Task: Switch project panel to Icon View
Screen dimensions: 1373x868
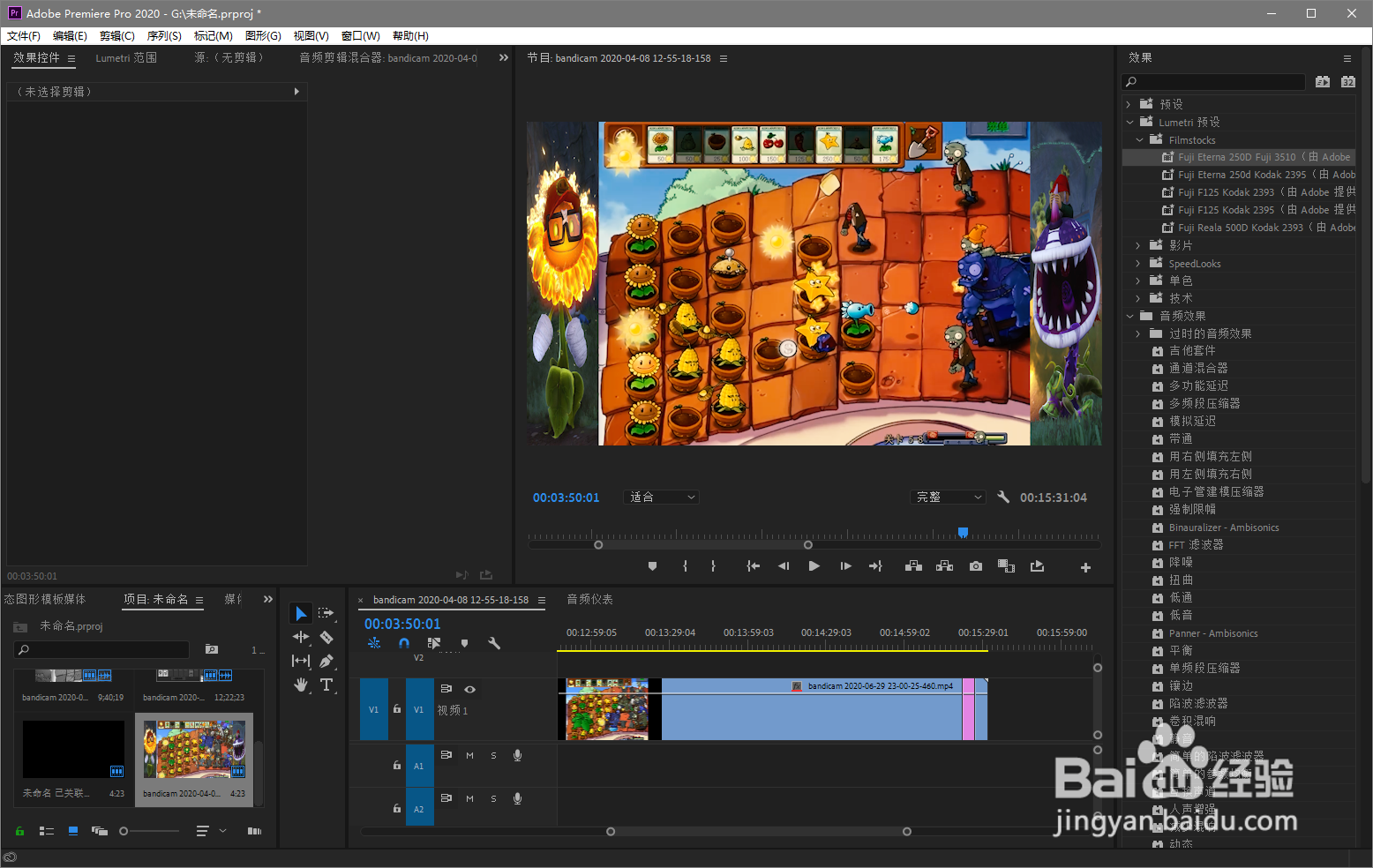Action: 73,831
